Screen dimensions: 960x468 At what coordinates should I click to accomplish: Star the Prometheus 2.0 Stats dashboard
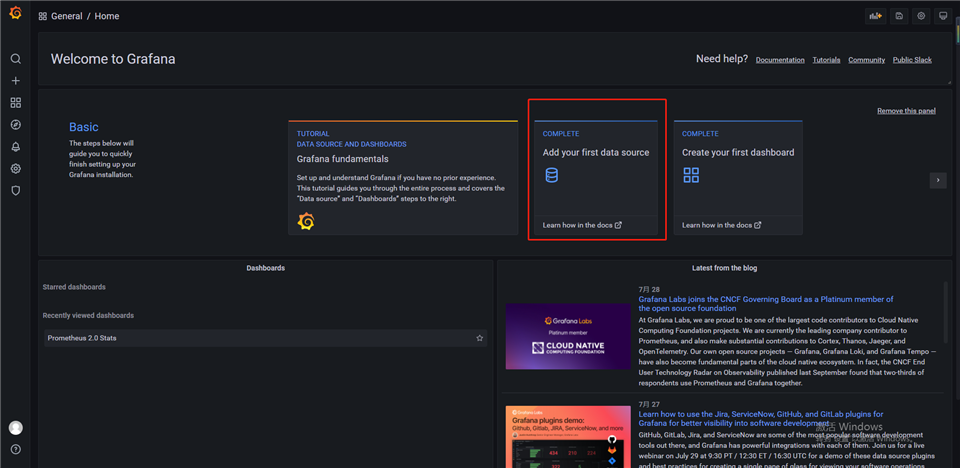point(480,338)
